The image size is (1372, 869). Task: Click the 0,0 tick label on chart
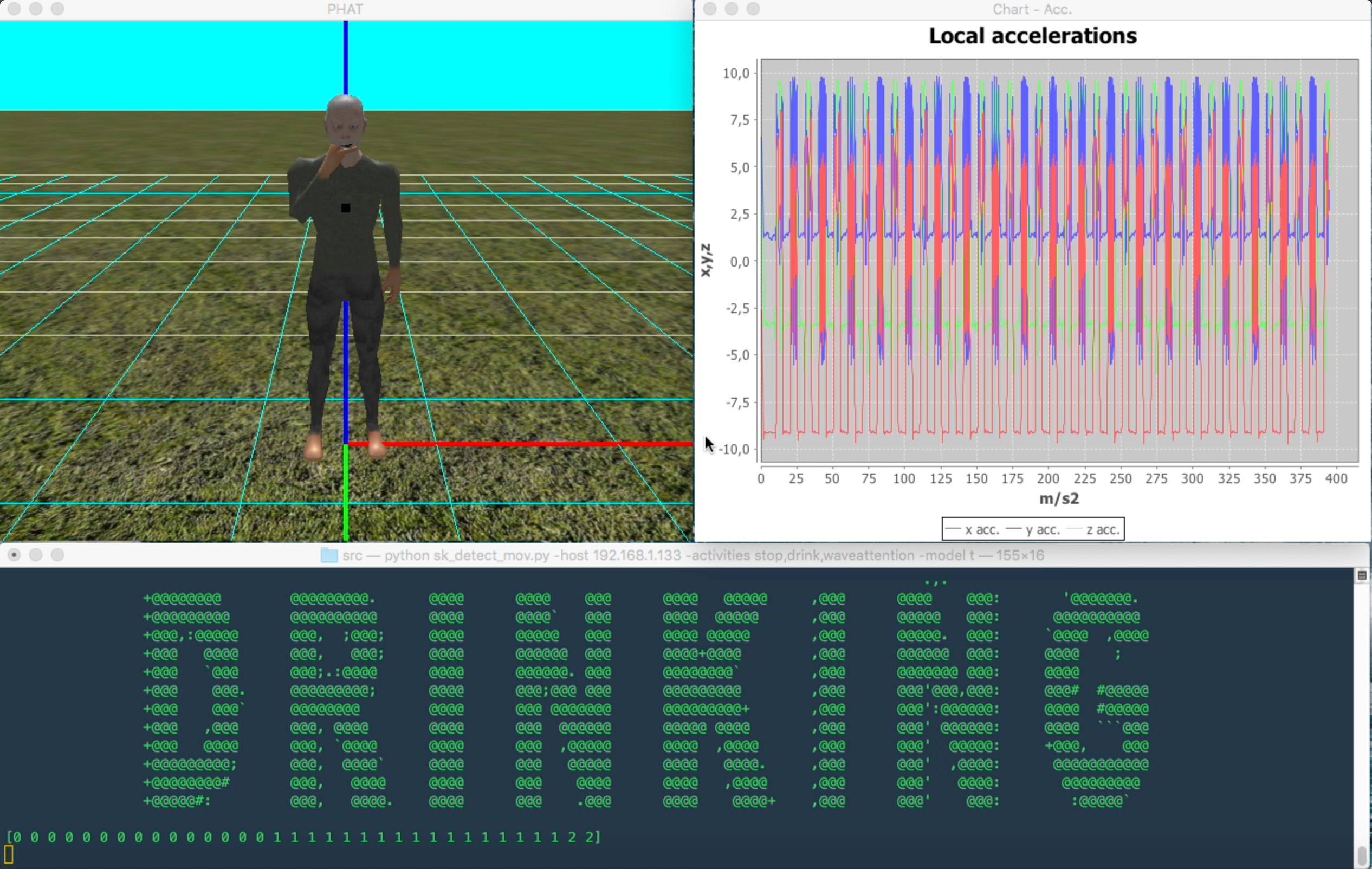[740, 262]
